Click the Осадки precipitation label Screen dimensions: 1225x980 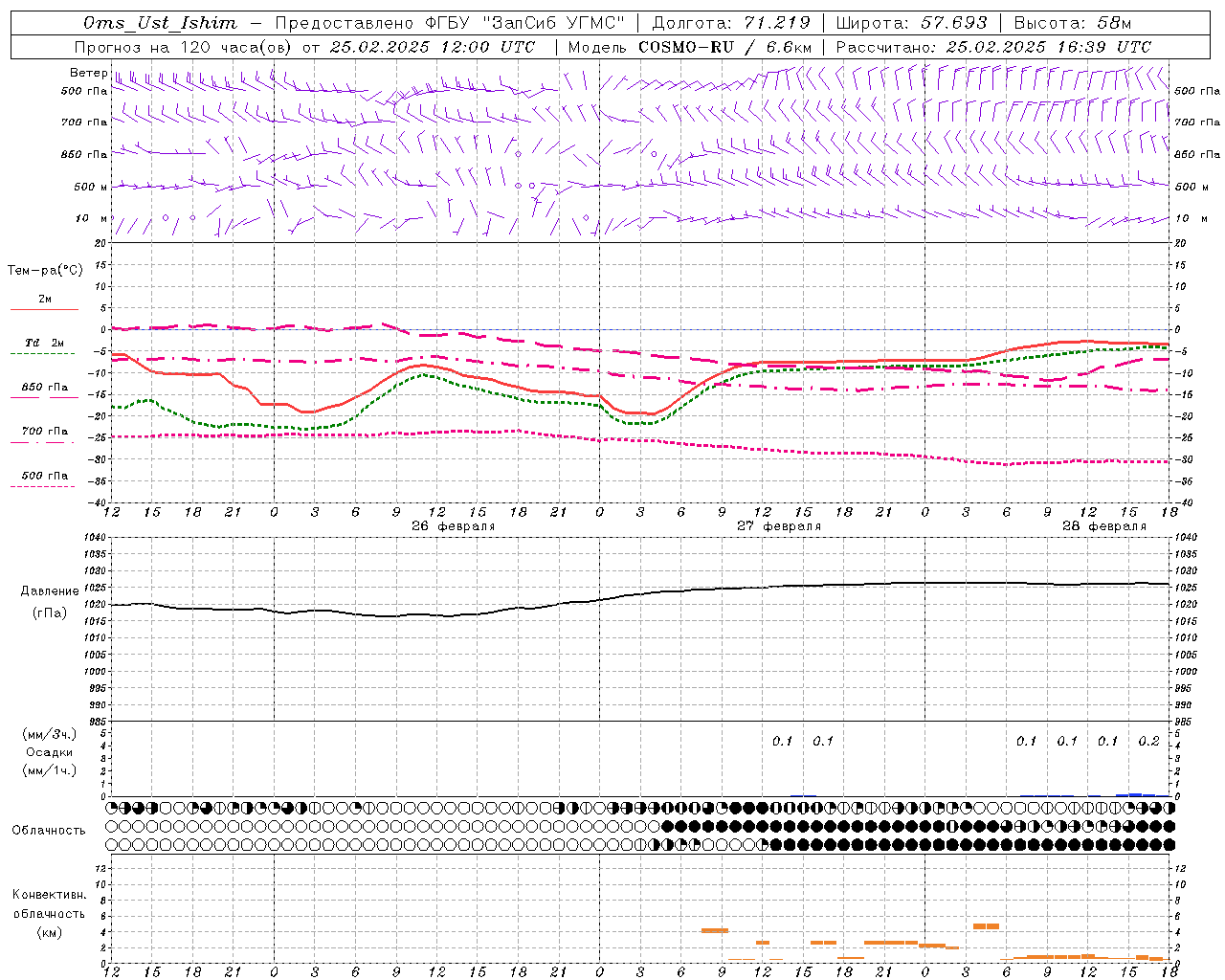[48, 752]
